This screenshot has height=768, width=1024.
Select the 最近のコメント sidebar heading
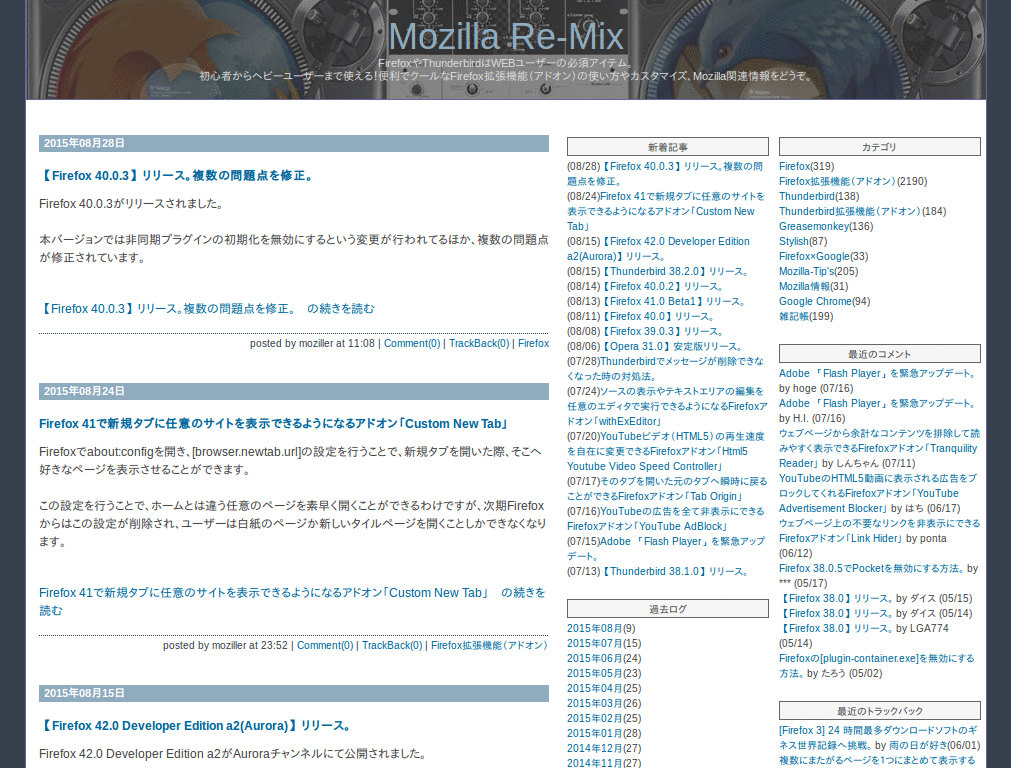tap(879, 354)
